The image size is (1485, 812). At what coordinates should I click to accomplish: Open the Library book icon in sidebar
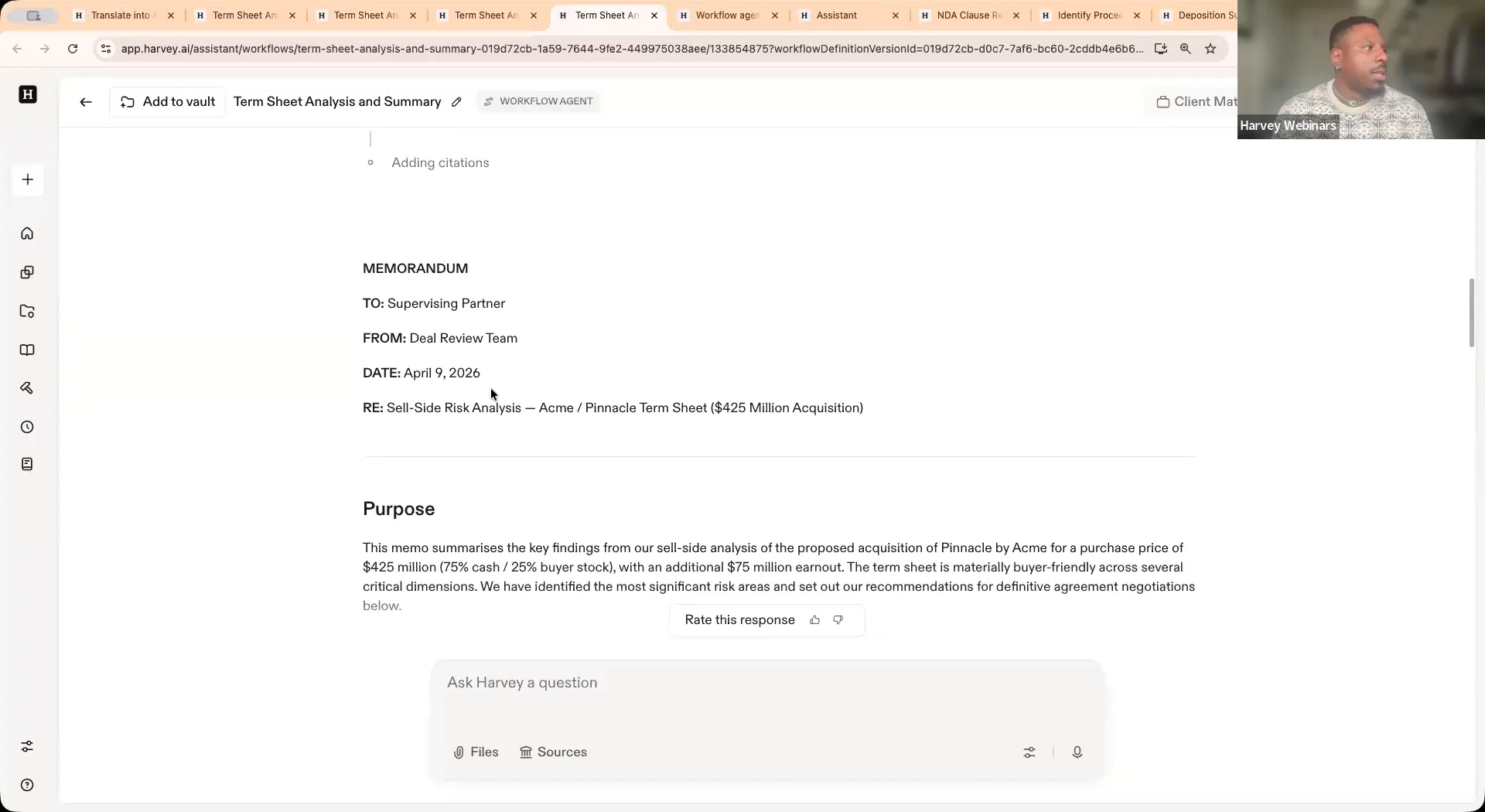click(x=28, y=350)
